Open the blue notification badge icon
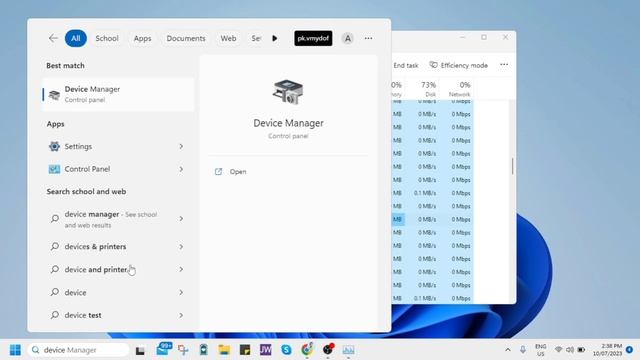This screenshot has height=360, width=640. (629, 350)
